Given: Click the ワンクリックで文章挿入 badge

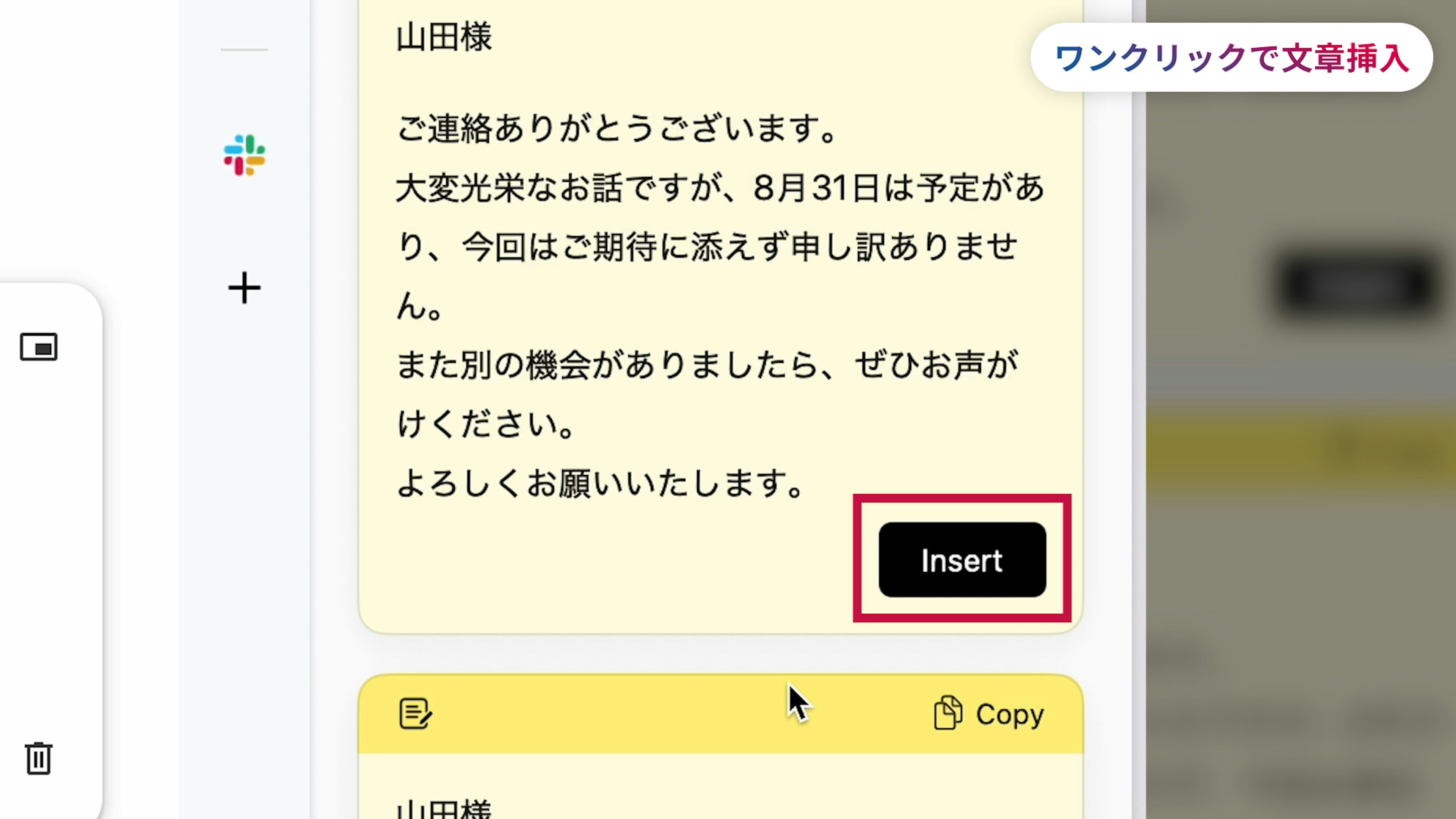Looking at the screenshot, I should point(1231,58).
